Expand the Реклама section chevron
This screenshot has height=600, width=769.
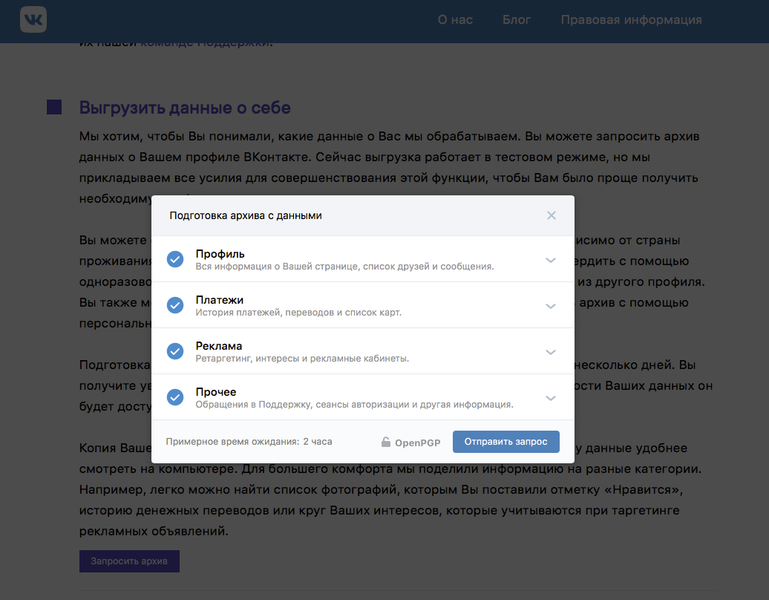point(551,352)
